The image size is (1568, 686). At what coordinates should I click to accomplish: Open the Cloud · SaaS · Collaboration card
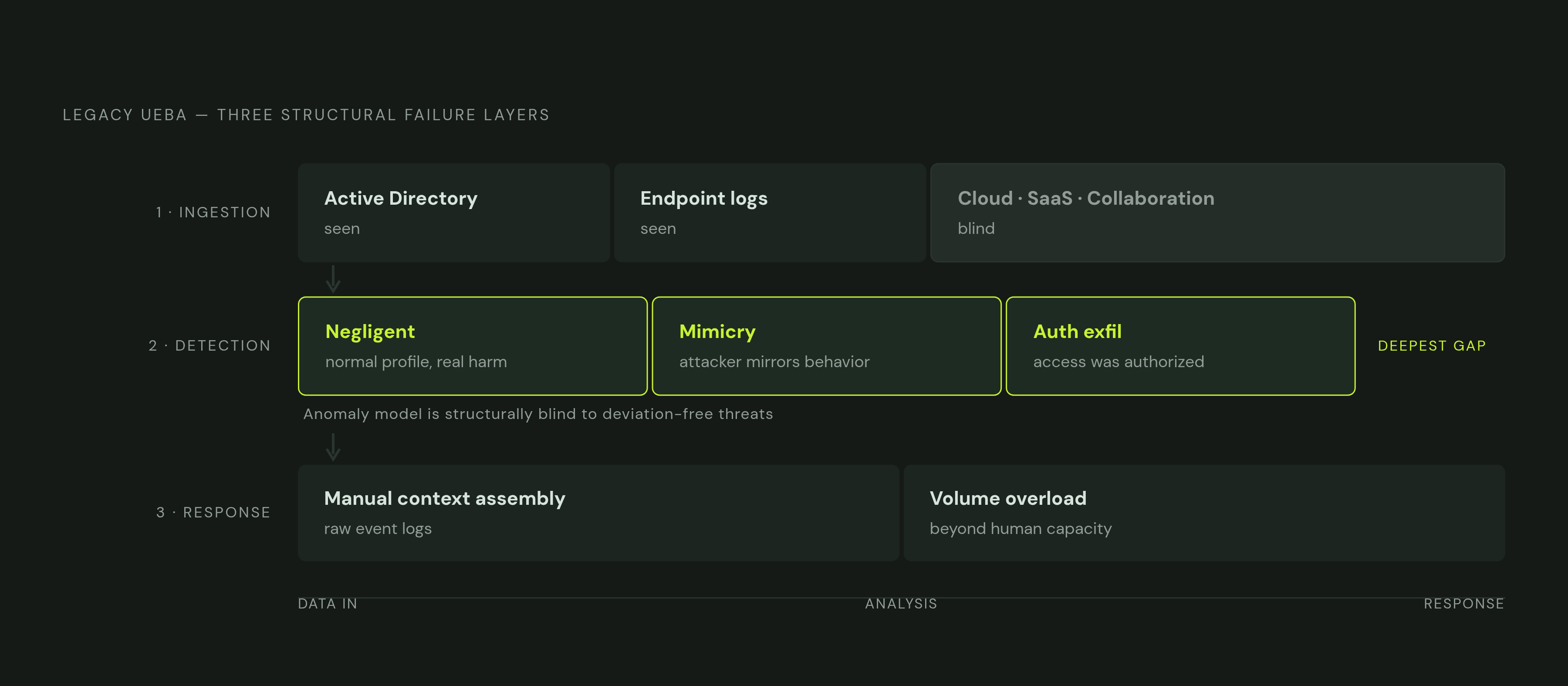pos(1217,213)
